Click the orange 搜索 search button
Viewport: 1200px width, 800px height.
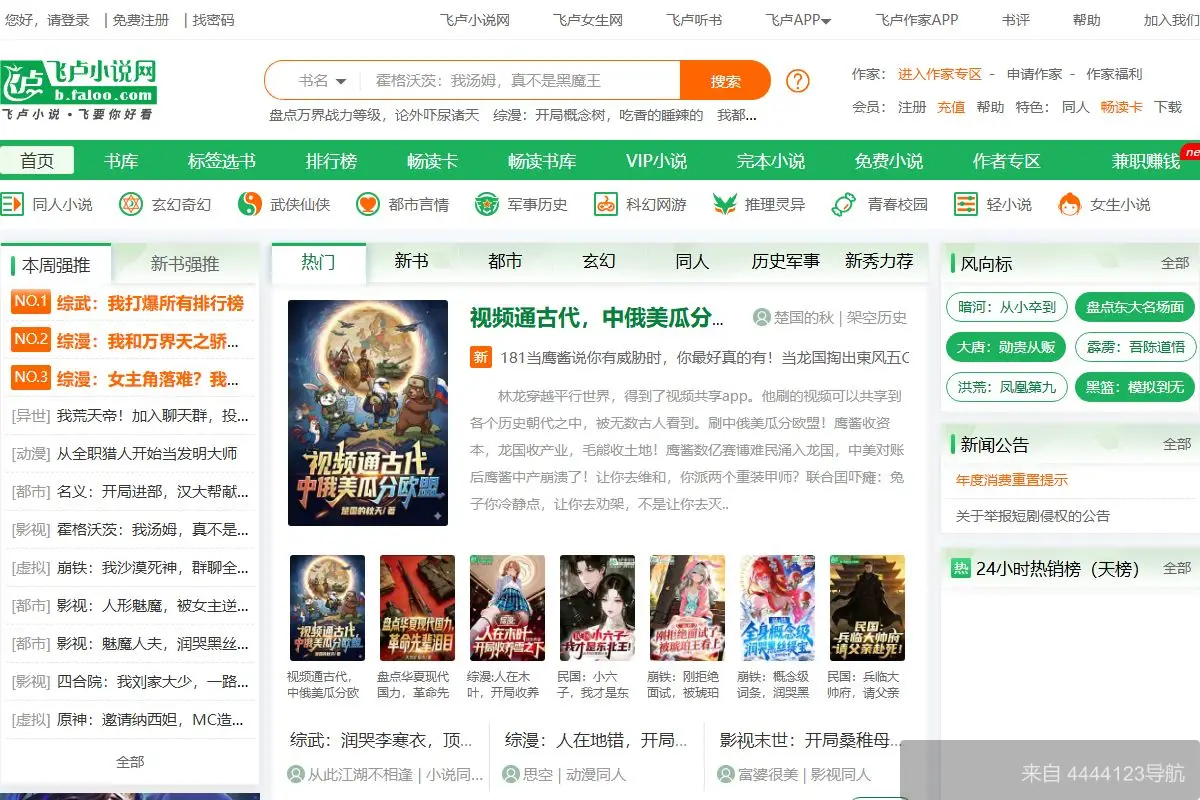click(x=724, y=78)
